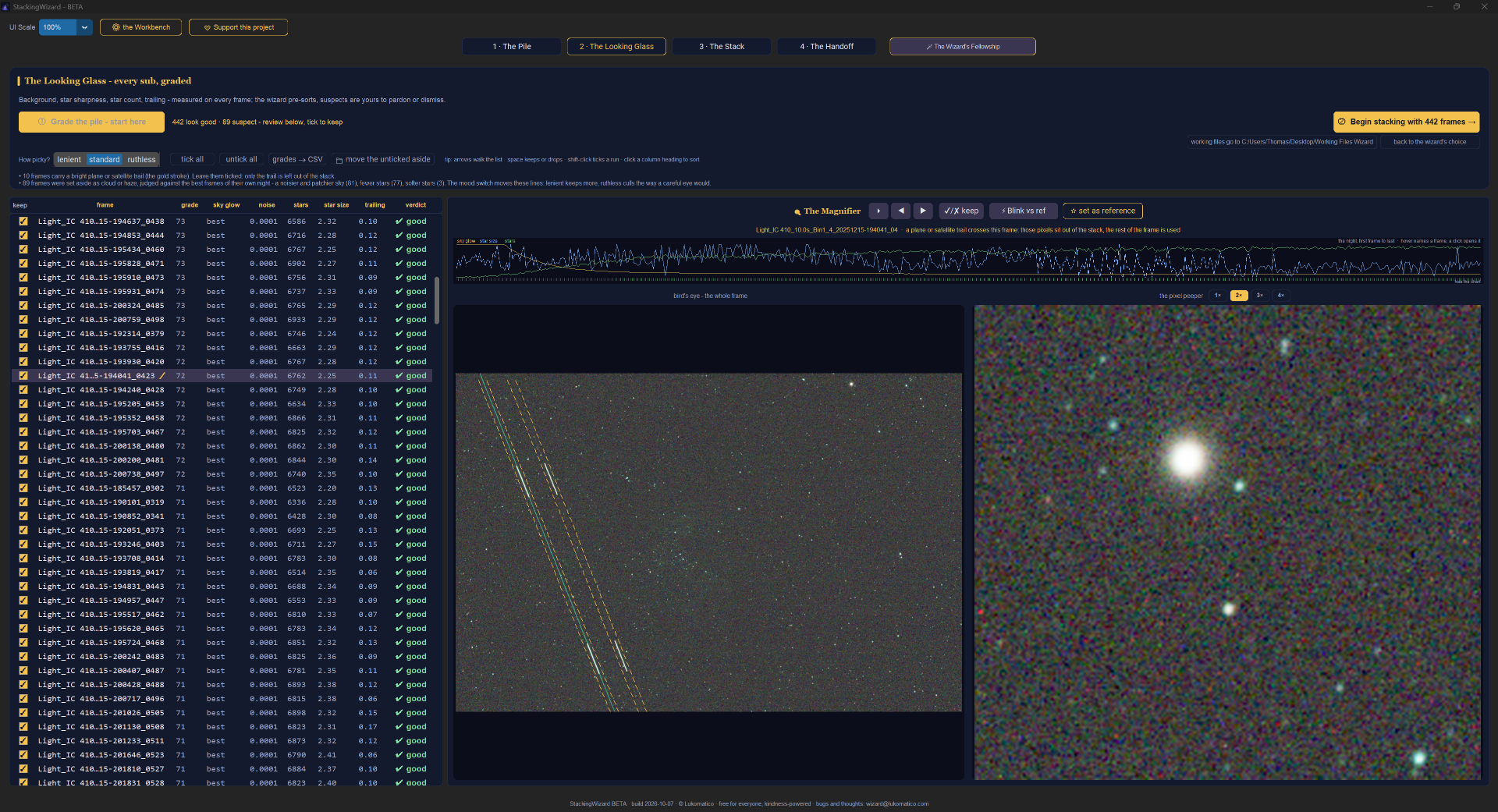Click the Magnifier icon
Image resolution: width=1498 pixels, height=812 pixels.
click(x=797, y=211)
